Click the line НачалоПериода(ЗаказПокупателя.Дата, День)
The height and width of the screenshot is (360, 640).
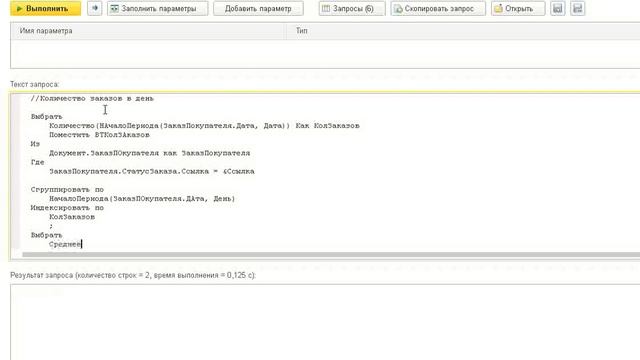[142, 199]
